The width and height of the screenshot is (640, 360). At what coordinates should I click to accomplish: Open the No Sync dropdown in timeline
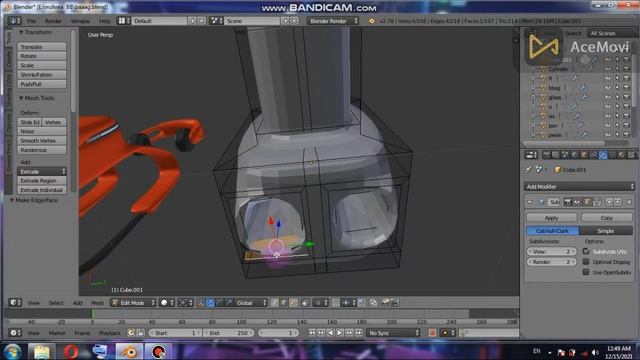[393, 333]
